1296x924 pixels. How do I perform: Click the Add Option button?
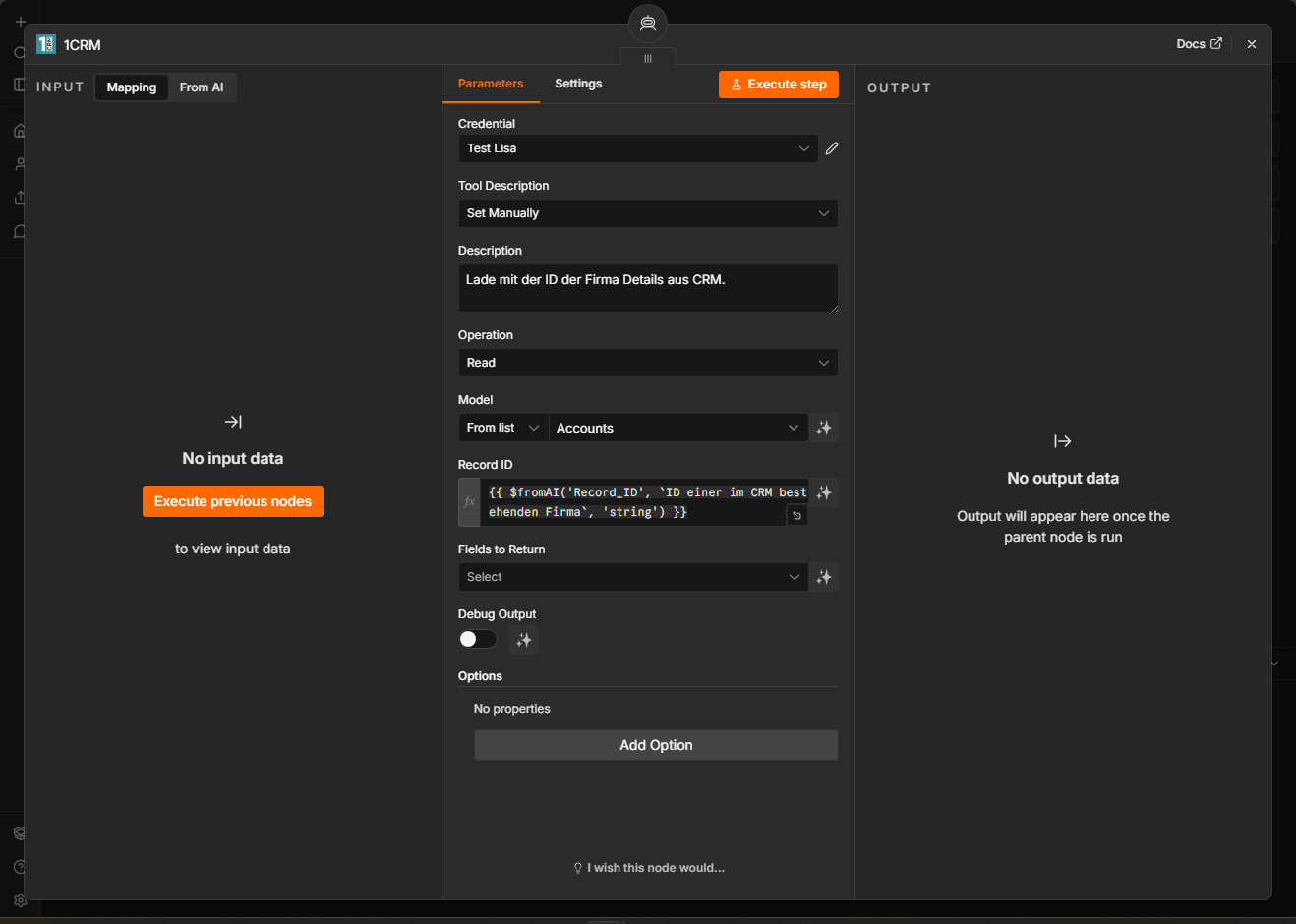656,745
